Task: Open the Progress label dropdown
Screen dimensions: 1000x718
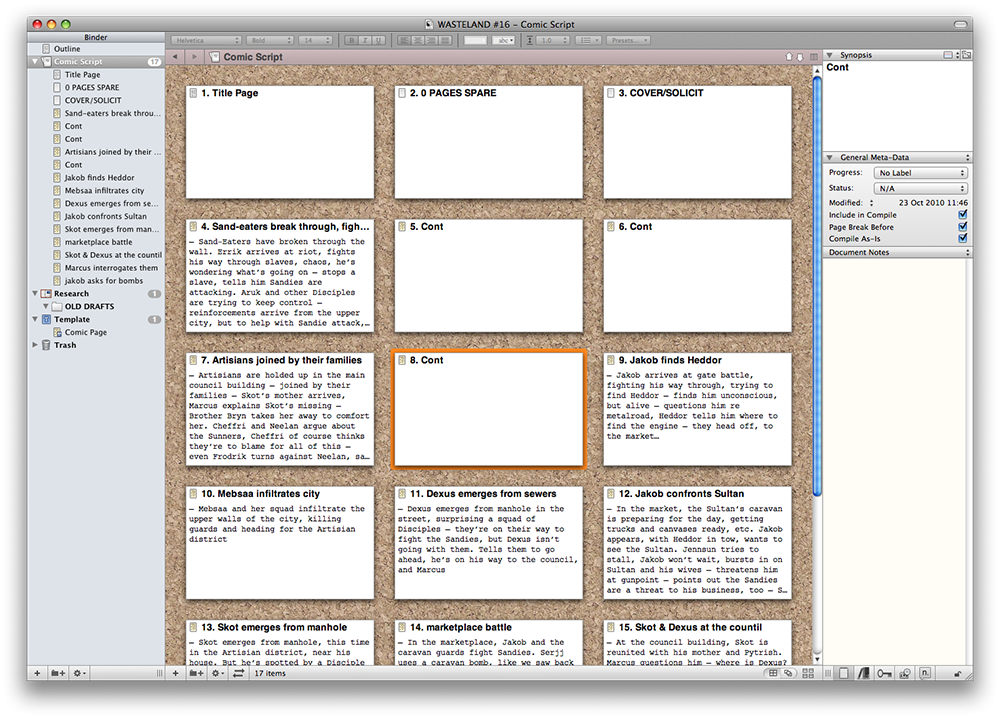Action: [920, 173]
